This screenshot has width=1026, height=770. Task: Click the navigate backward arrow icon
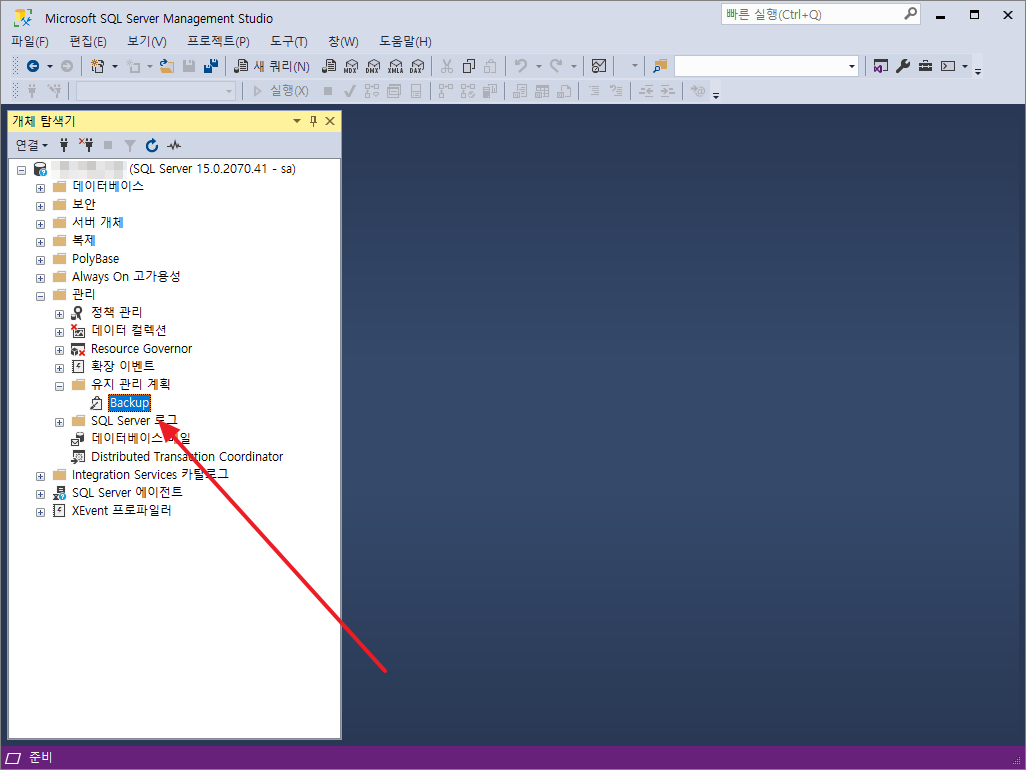(32, 66)
